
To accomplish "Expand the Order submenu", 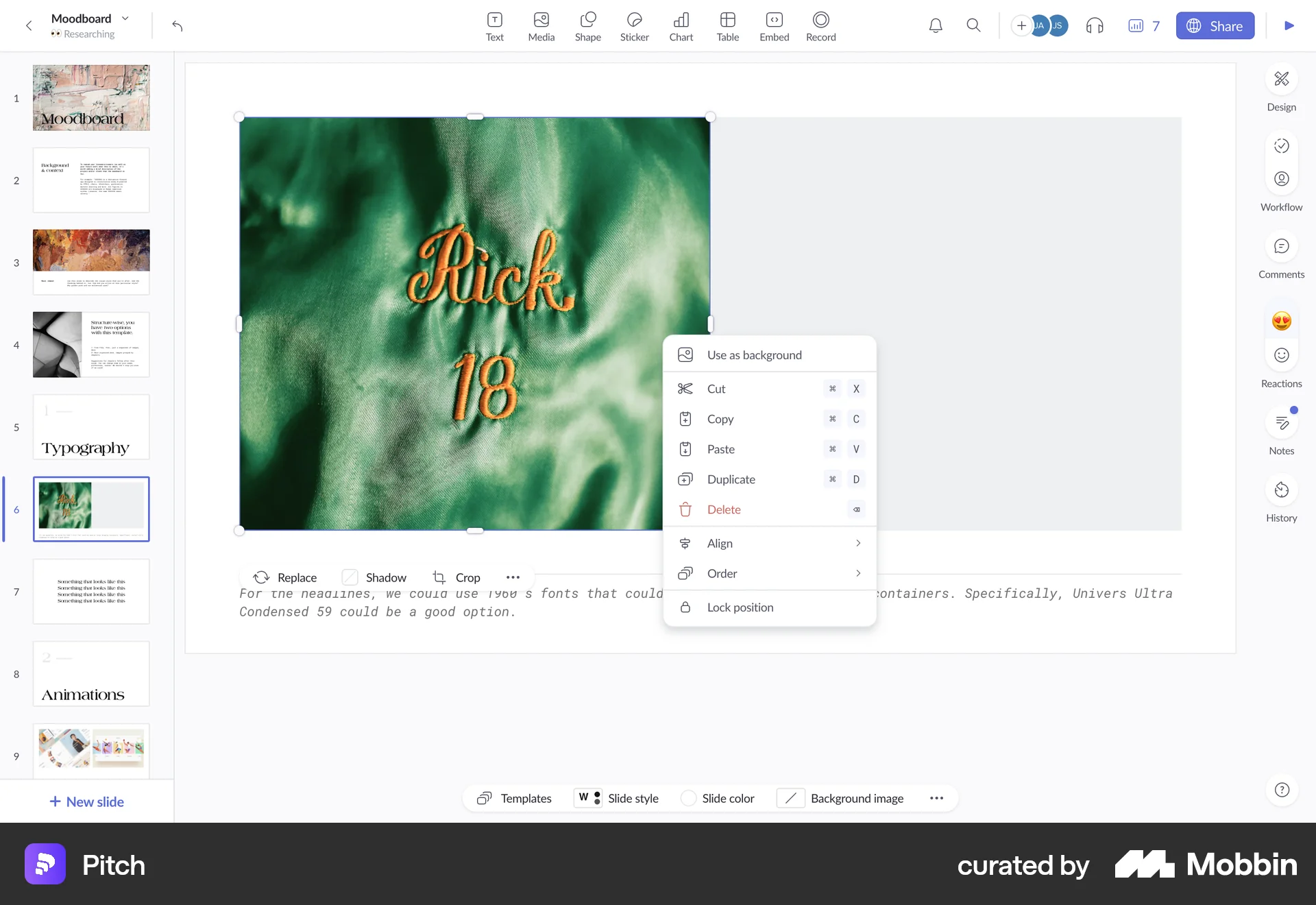I will pos(769,573).
